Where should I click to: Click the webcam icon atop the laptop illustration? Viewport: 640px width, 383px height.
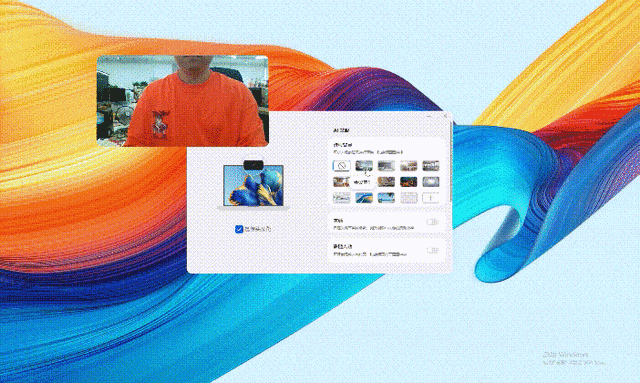253,165
